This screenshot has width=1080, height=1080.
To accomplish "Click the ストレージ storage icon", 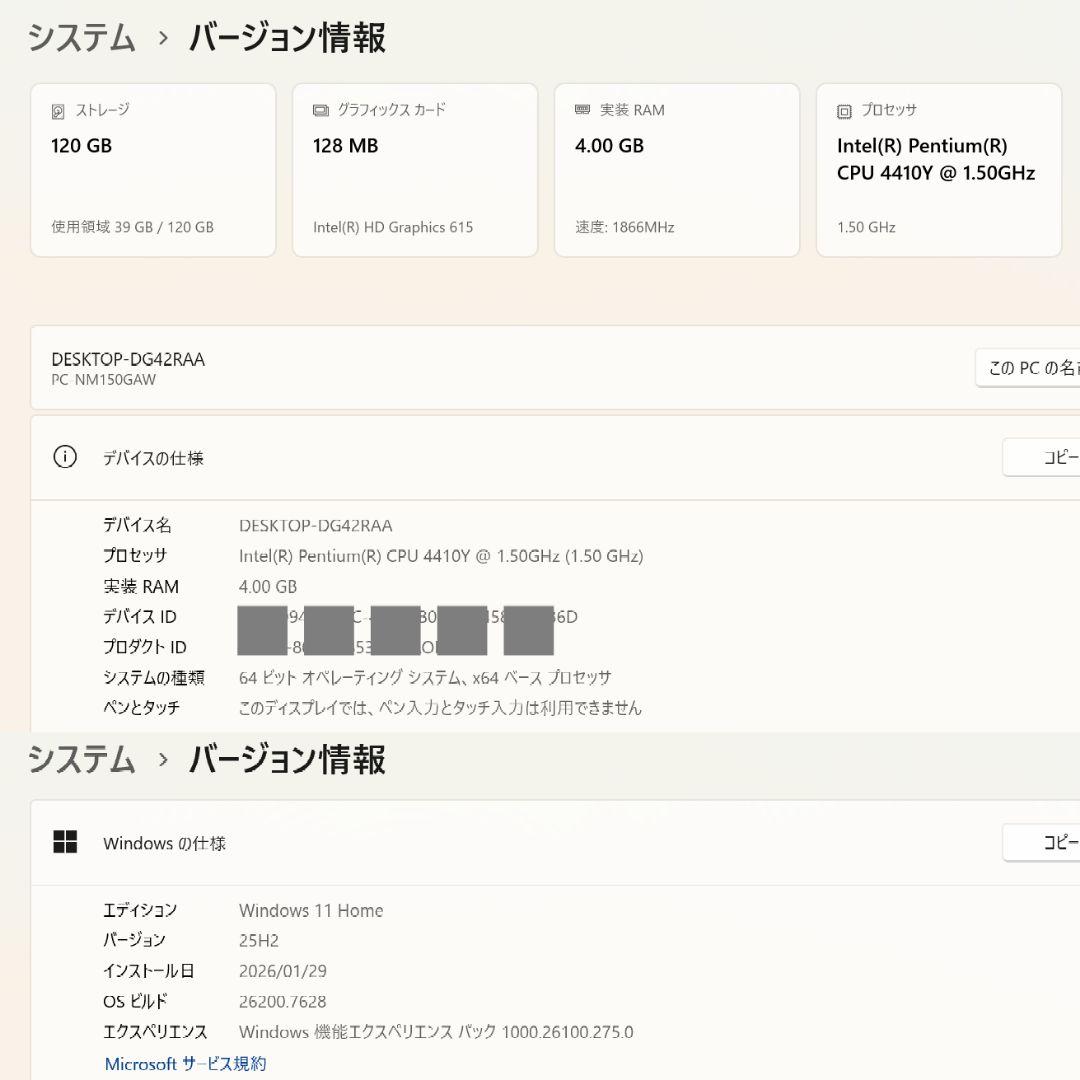I will (x=58, y=110).
